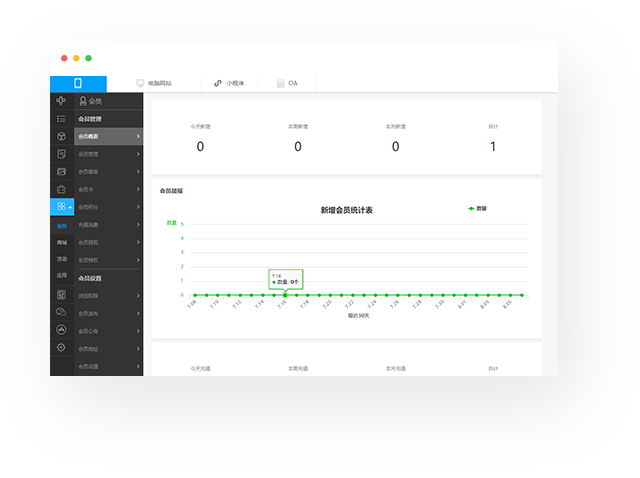Open the gear settings icon in the sidebar

pos(61,347)
